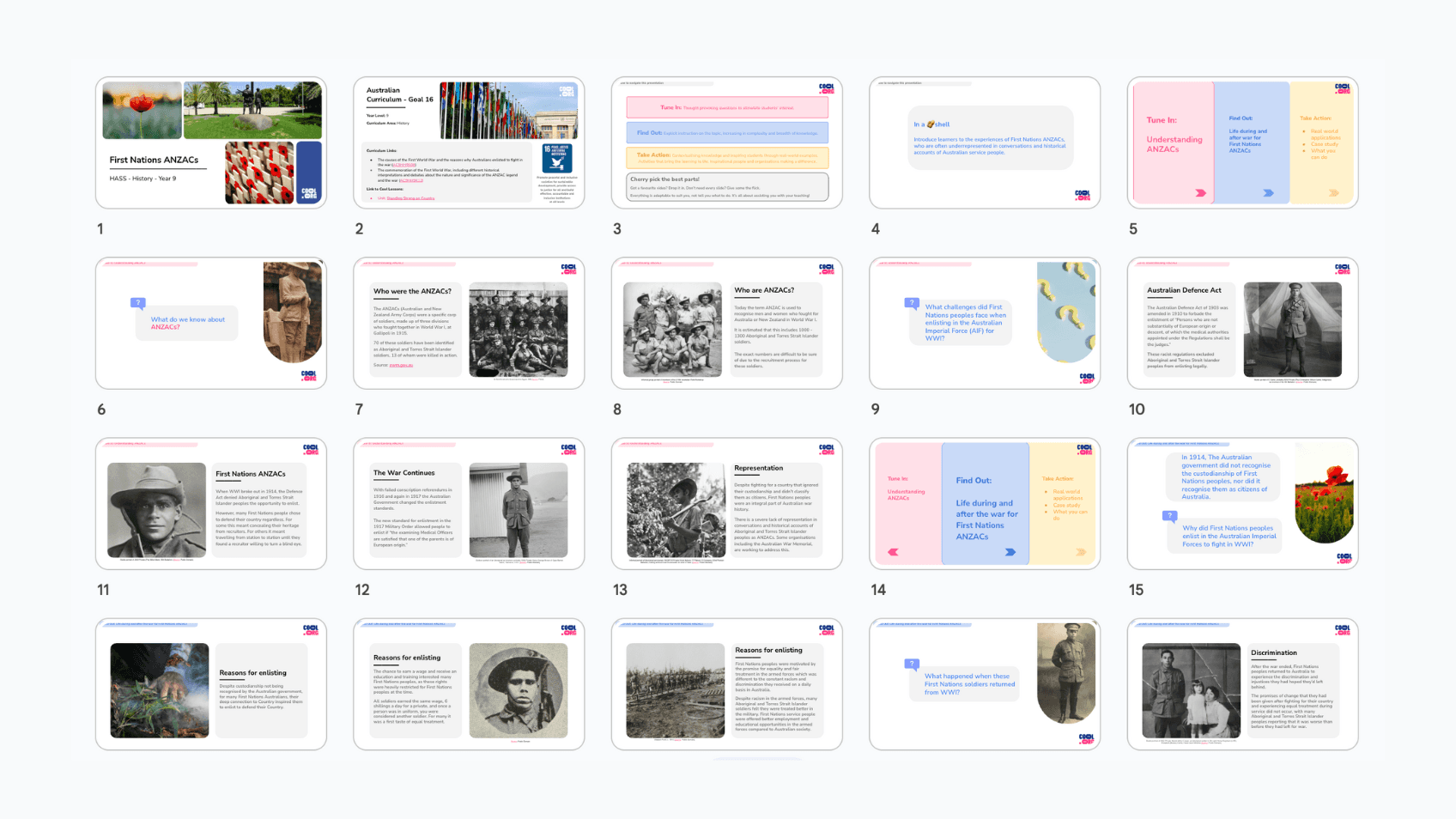Select the yellow Take Action bar on slide 3

[726, 158]
